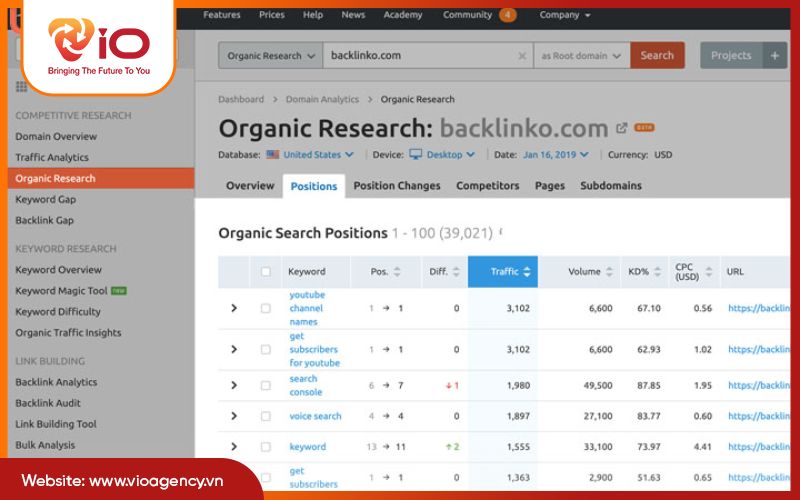
Task: Switch to the Competitors tab
Action: tap(488, 186)
